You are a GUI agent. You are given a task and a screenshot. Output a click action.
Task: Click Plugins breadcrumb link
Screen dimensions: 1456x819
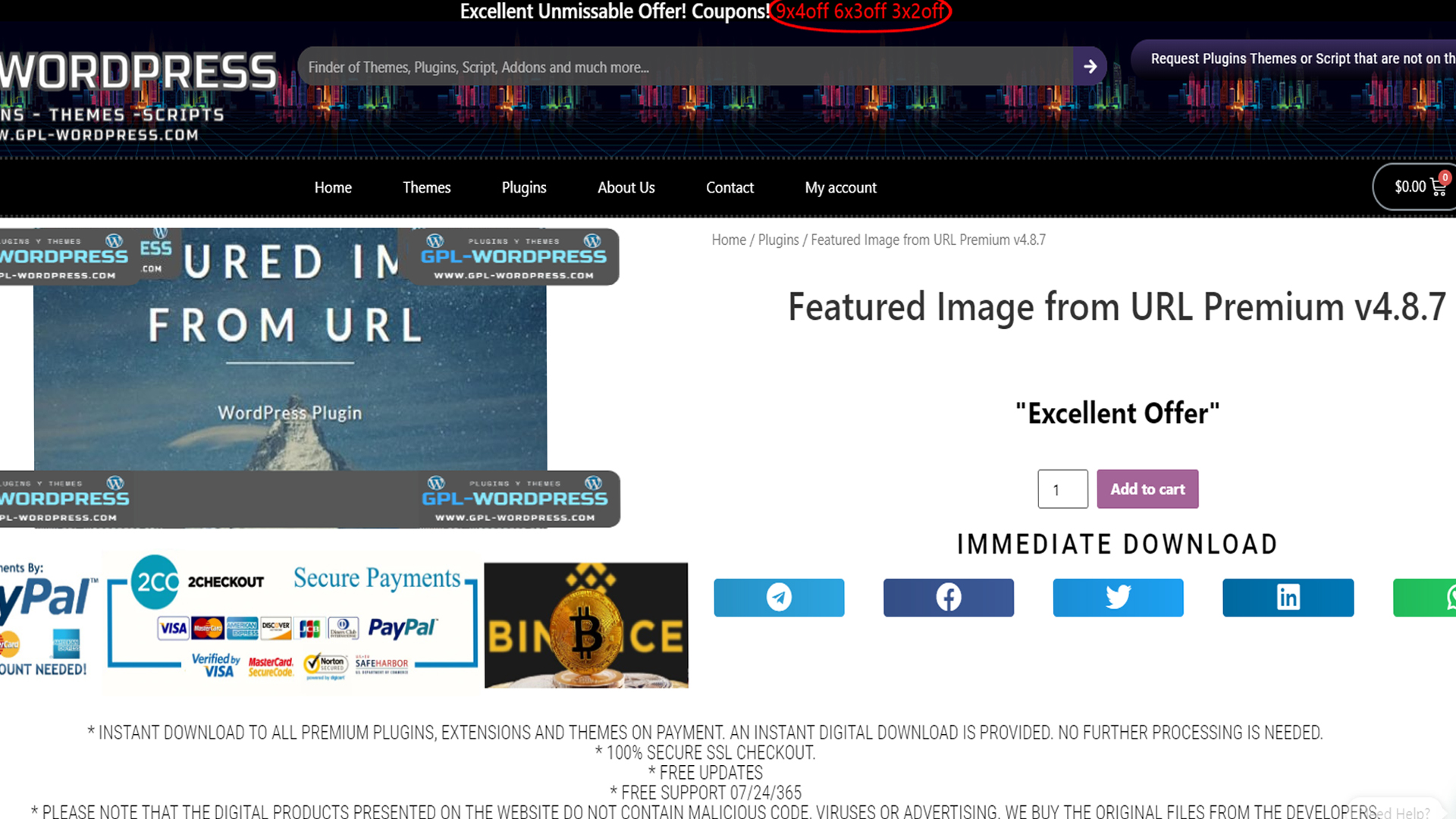coord(778,240)
